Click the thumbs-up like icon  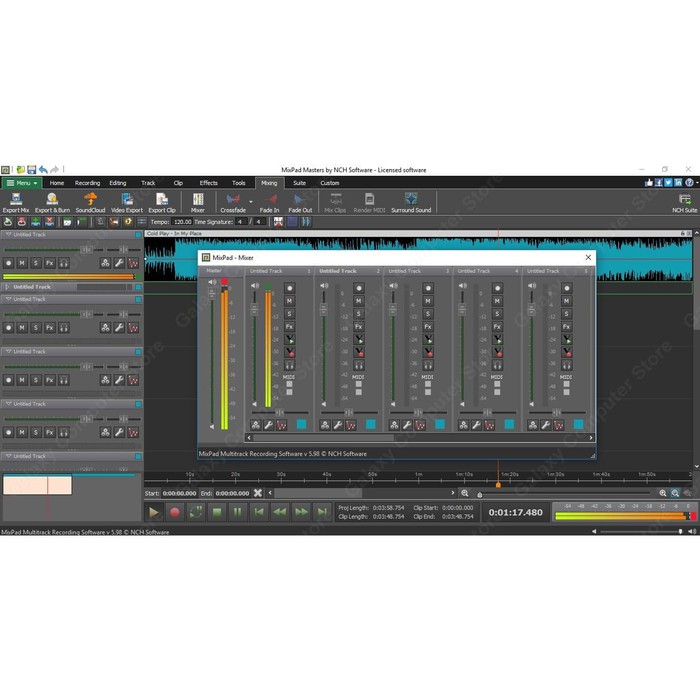point(649,182)
